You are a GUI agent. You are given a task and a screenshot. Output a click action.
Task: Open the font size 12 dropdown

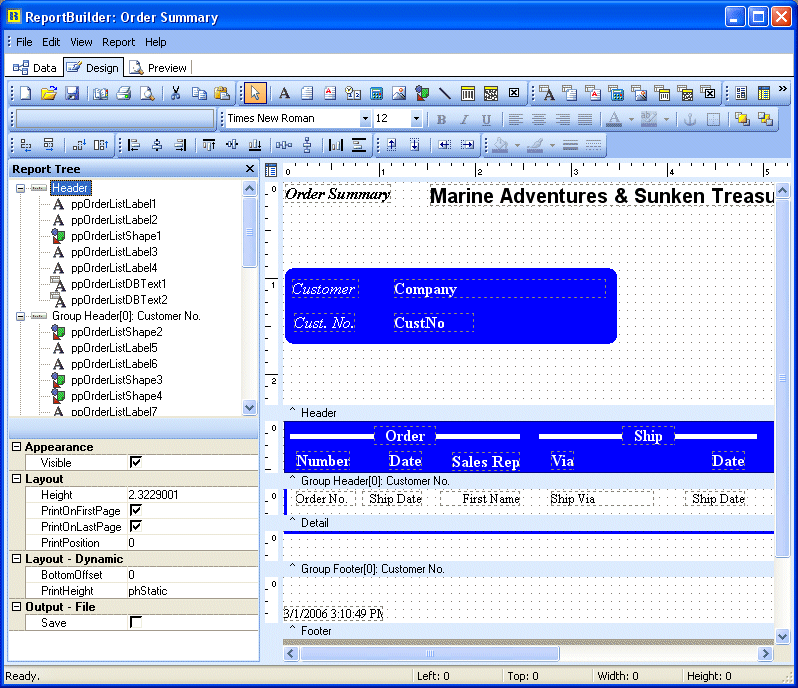point(416,119)
